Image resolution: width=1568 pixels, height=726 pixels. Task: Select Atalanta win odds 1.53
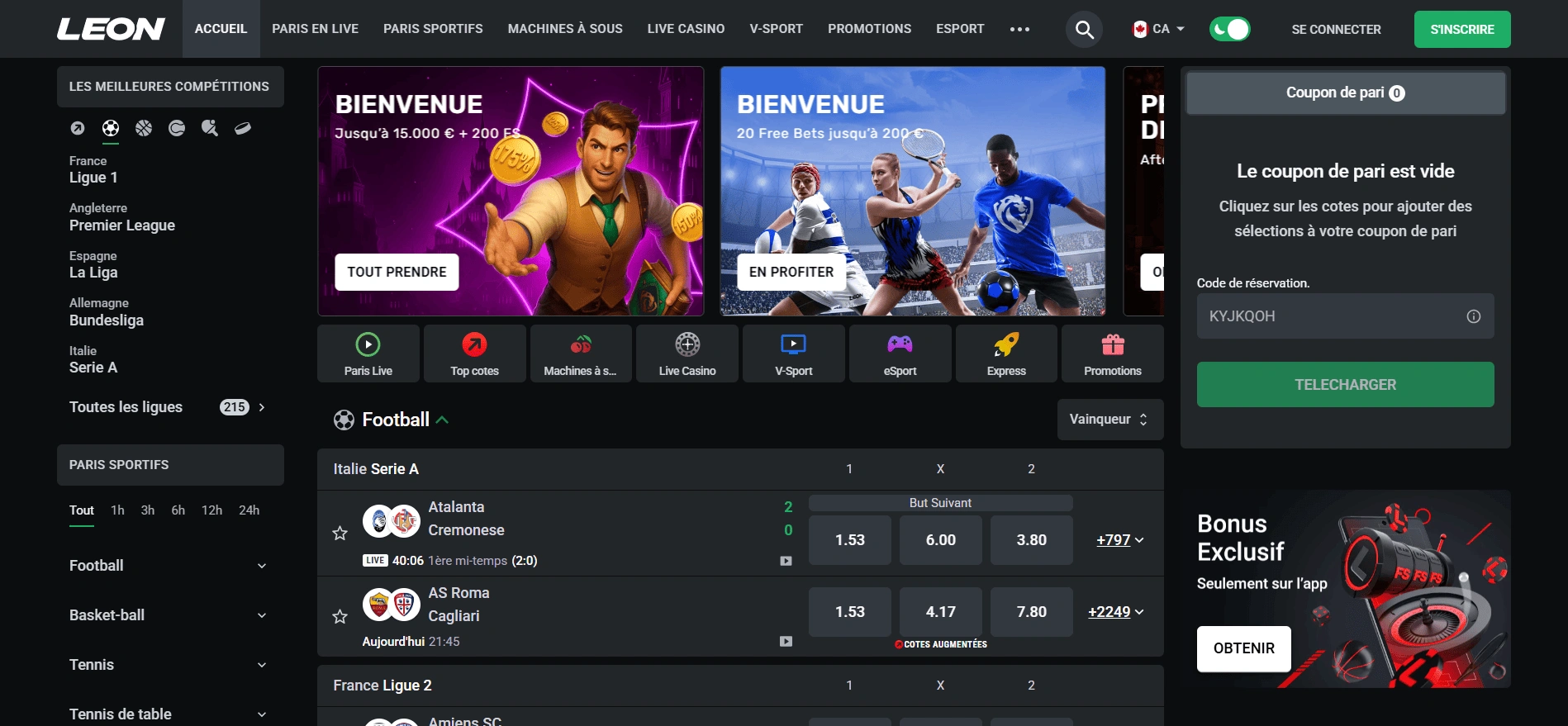849,540
